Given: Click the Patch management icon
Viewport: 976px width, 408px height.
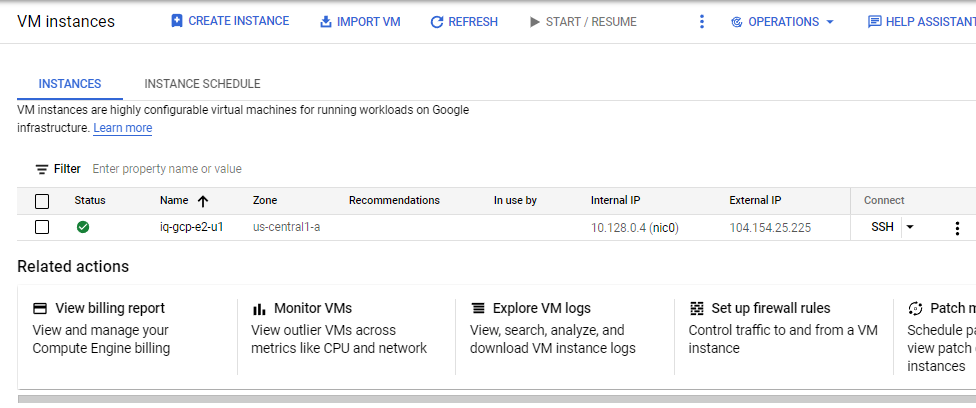Looking at the screenshot, I should [915, 308].
